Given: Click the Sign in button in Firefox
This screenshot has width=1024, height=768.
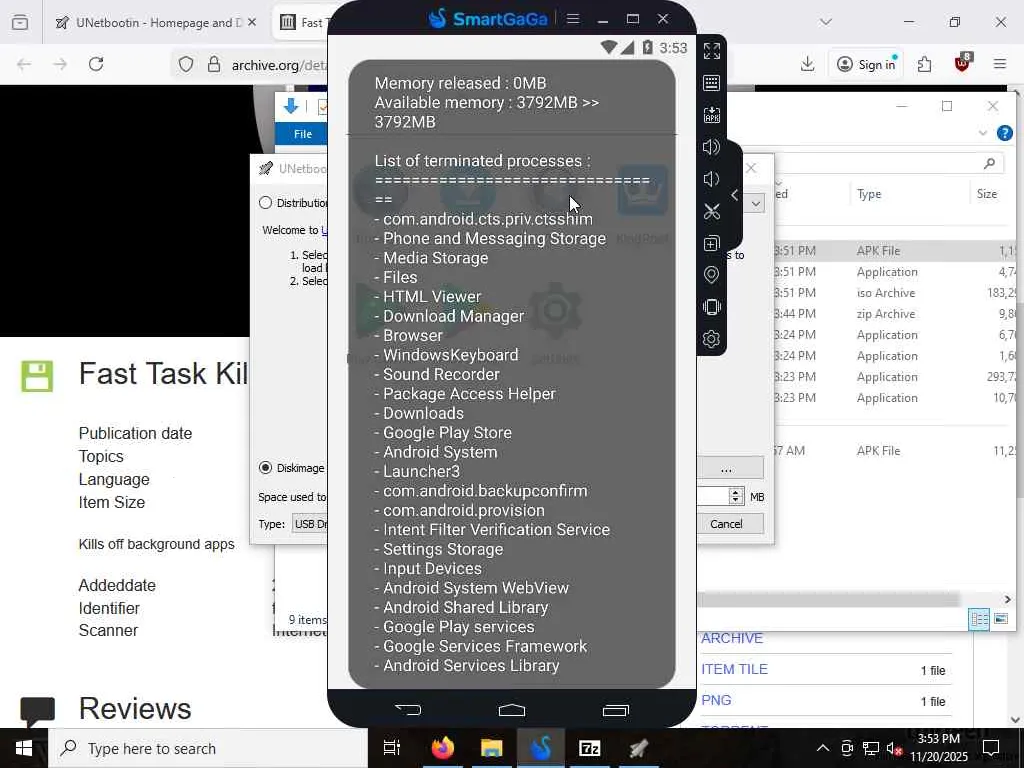Looking at the screenshot, I should coord(866,64).
